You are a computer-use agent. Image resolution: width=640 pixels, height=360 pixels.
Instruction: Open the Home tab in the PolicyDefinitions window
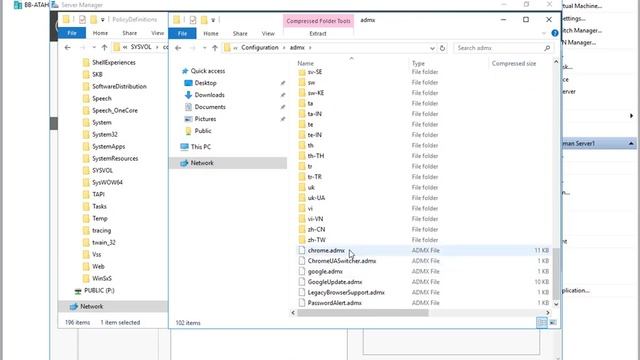tap(100, 33)
